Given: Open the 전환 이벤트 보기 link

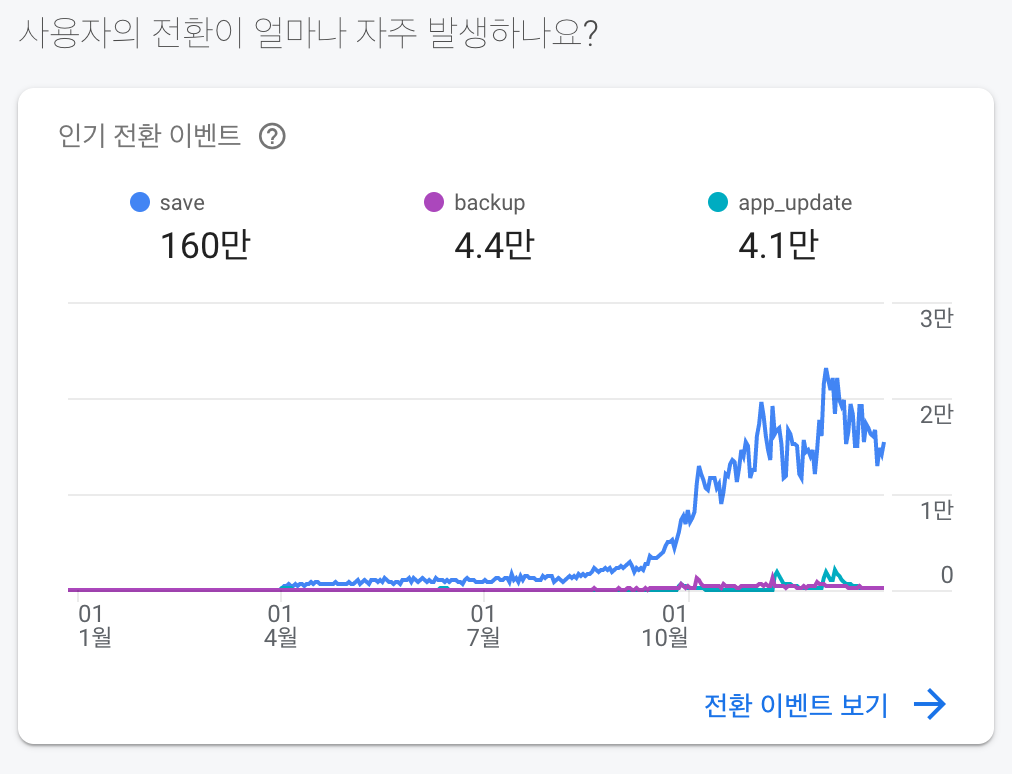Looking at the screenshot, I should coord(796,705).
